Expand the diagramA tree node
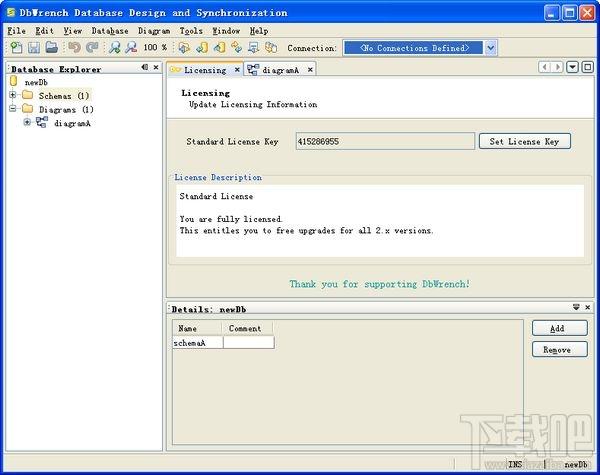The image size is (600, 475). tap(27, 122)
